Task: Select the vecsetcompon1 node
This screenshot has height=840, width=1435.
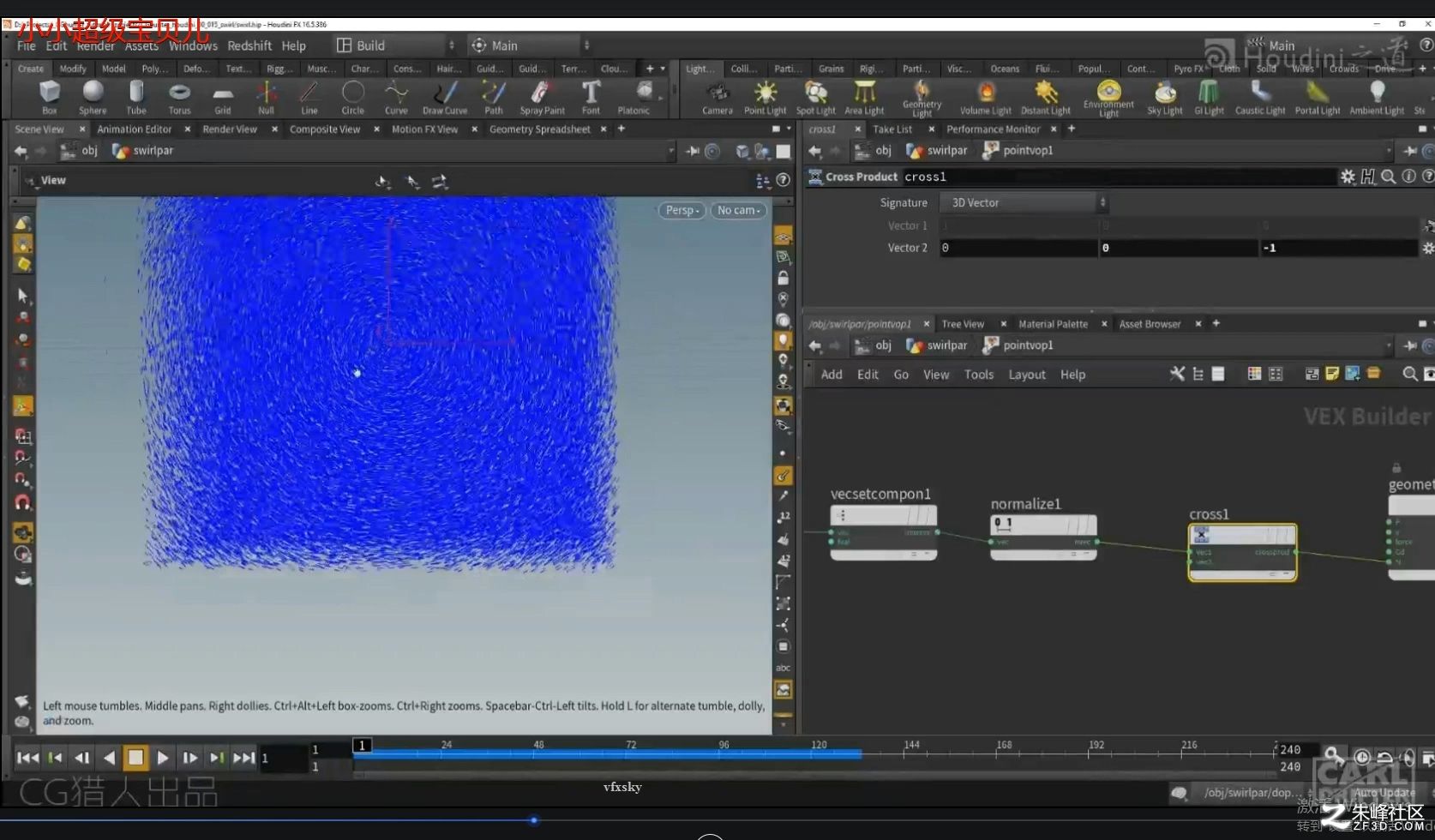Action: [x=883, y=532]
